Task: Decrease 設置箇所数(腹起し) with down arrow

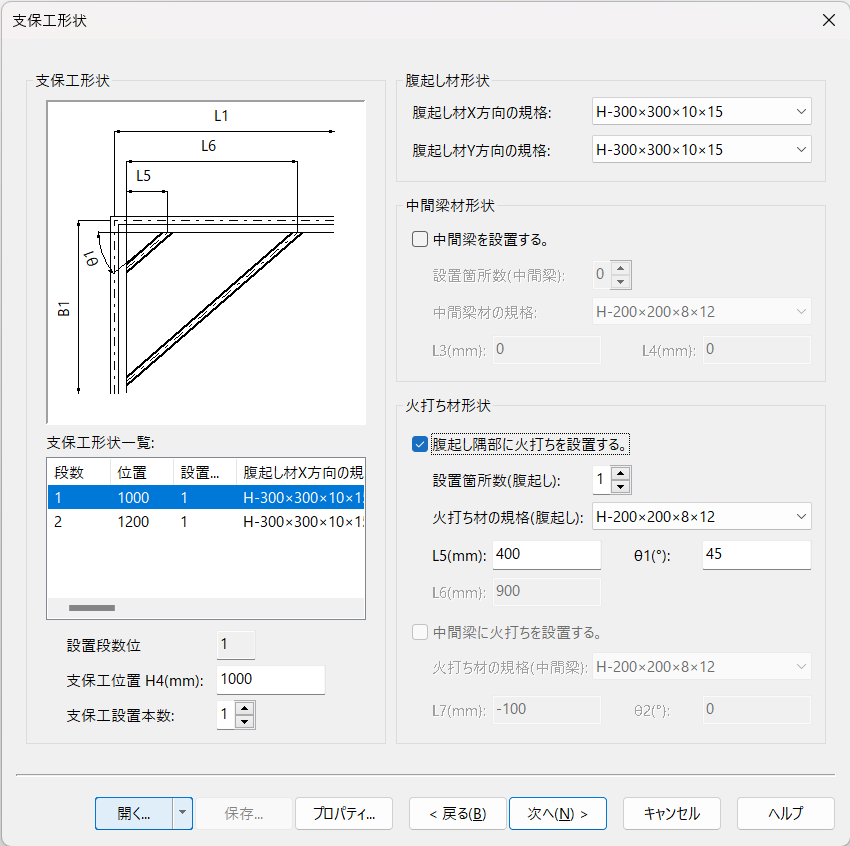Action: [x=621, y=487]
